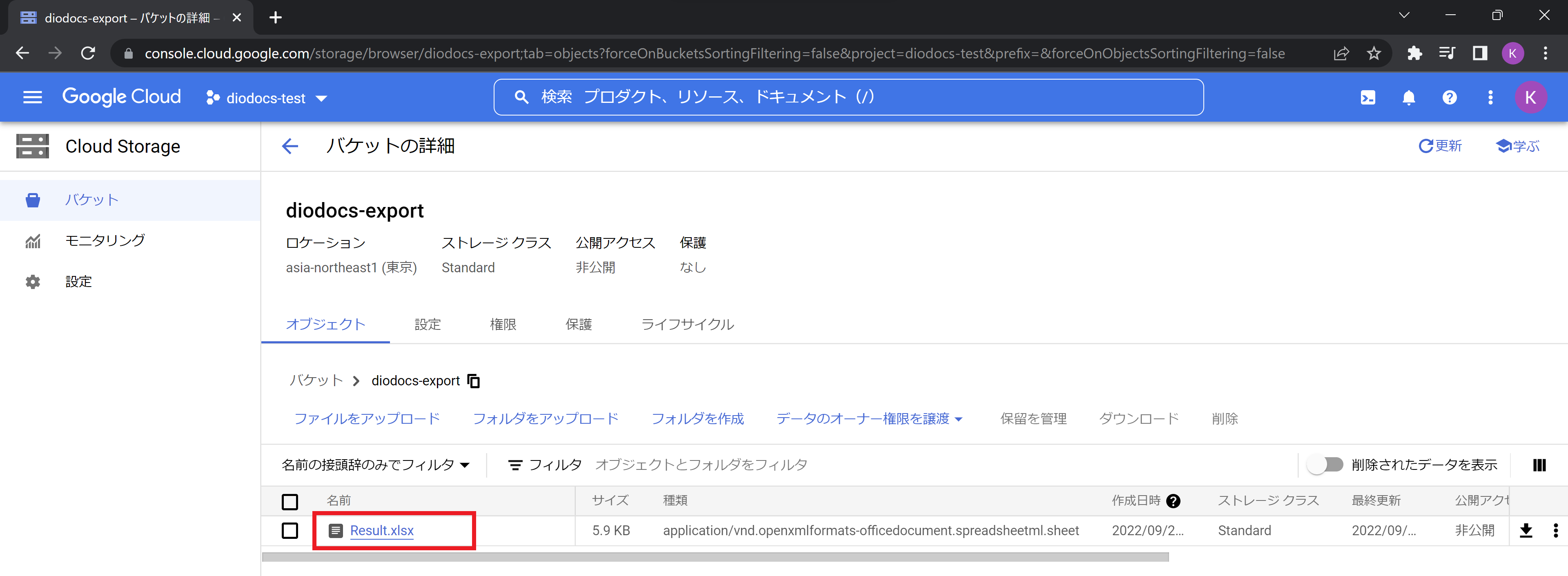Click the バケット breadcrumb link

coord(316,381)
